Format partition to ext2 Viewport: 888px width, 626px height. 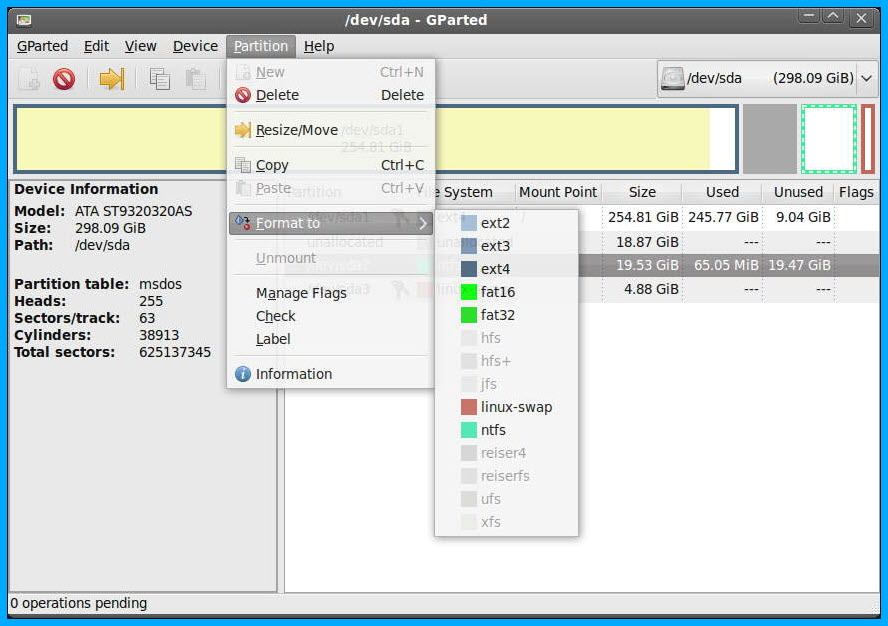point(506,223)
